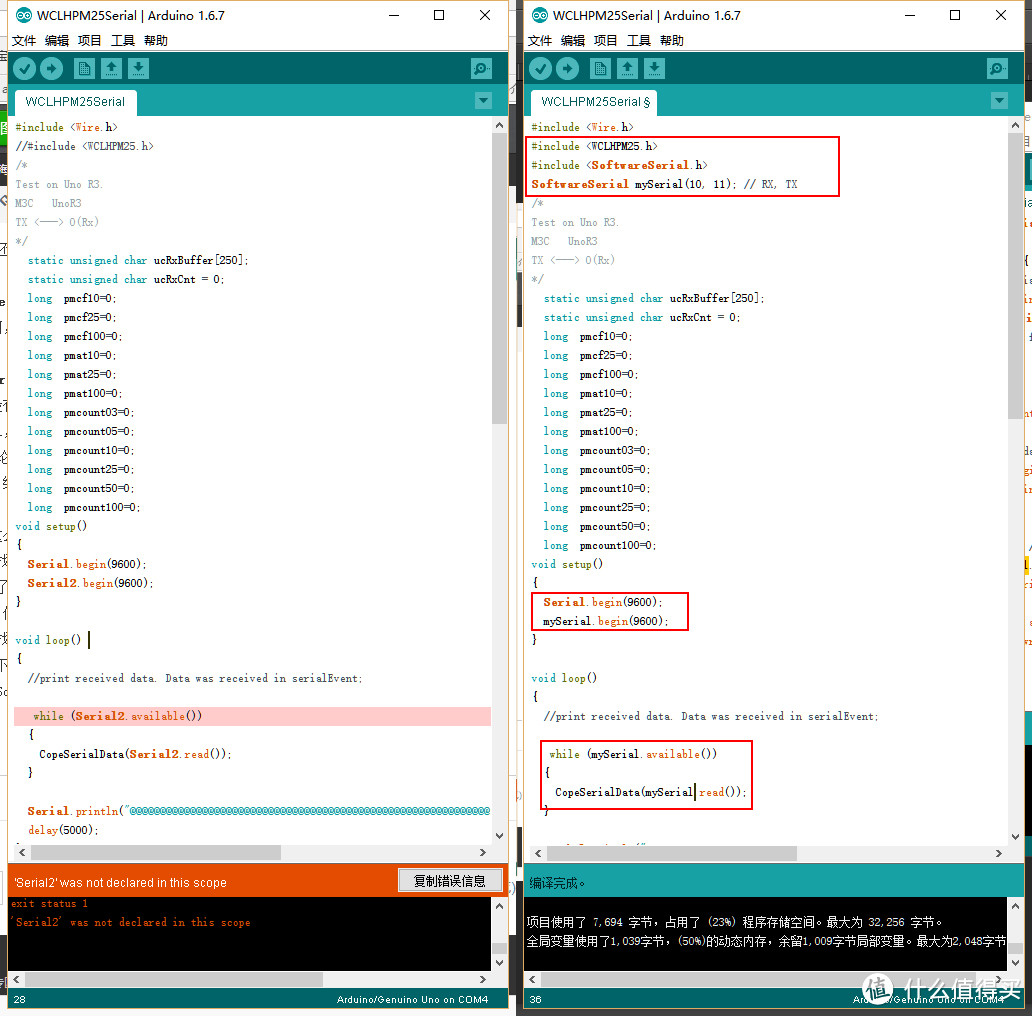Click Verify checkmark icon in left Arduino window

pyautogui.click(x=24, y=68)
